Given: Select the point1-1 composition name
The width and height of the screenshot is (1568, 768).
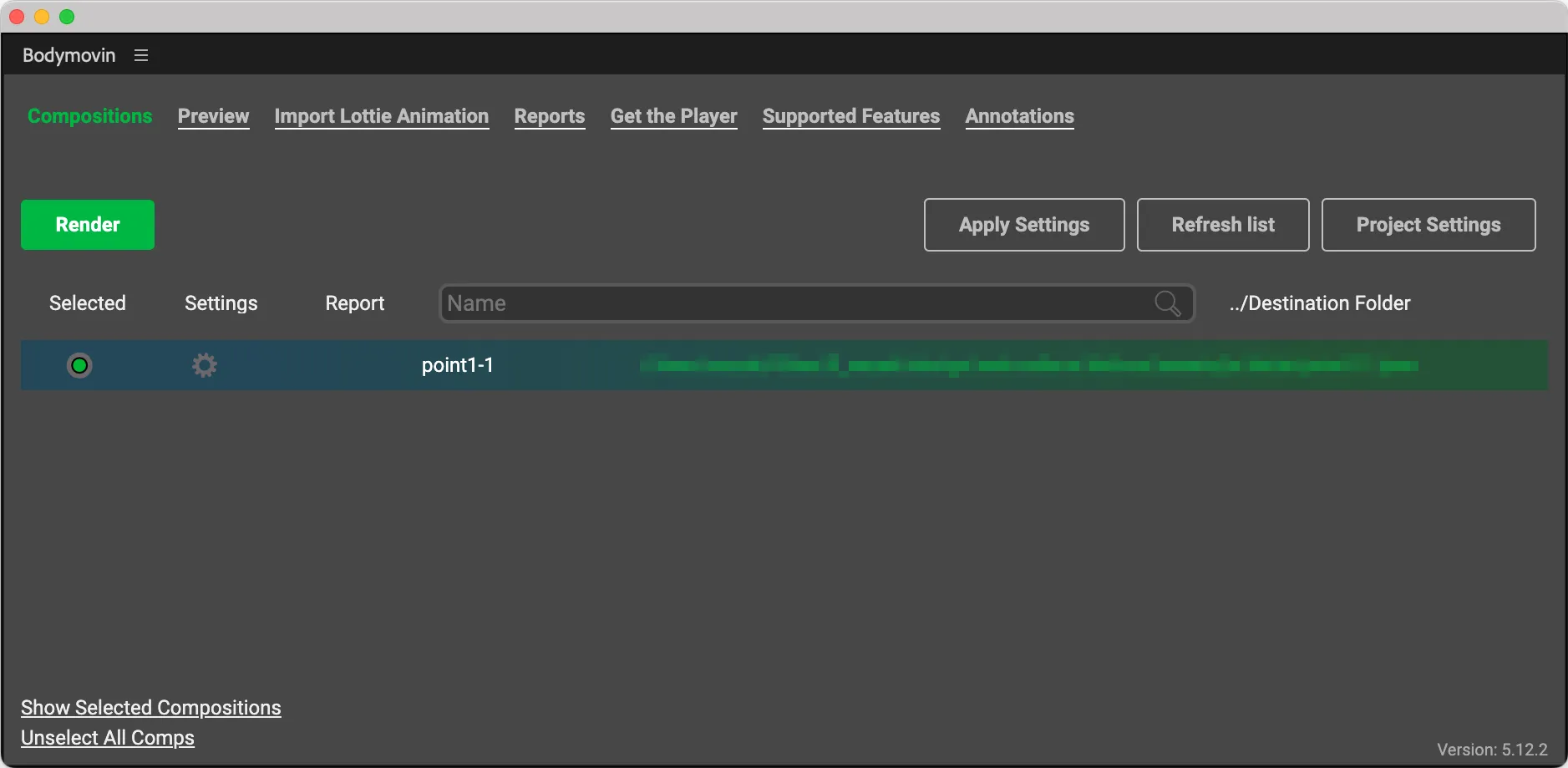Looking at the screenshot, I should 457,365.
